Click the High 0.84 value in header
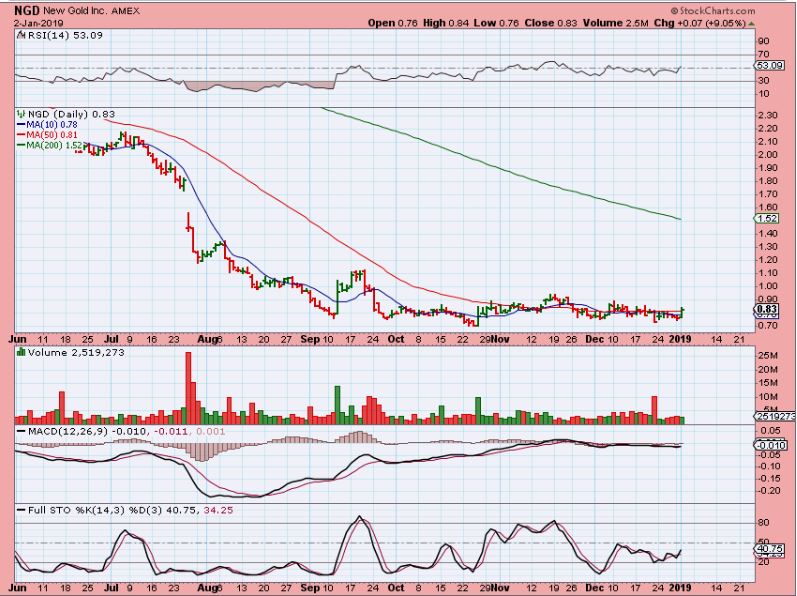This screenshot has width=797, height=596. click(446, 23)
